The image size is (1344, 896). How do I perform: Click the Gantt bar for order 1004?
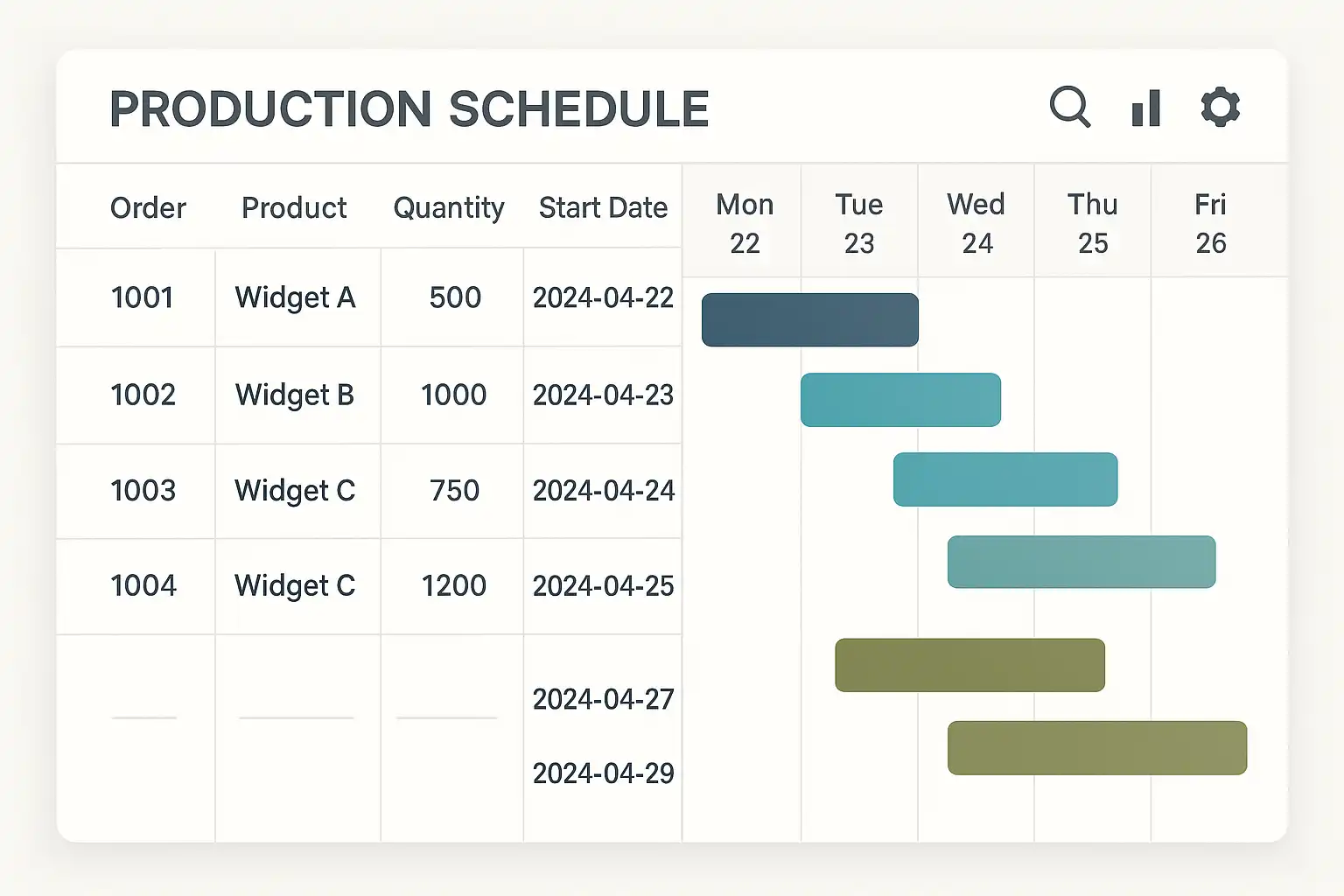click(x=1081, y=562)
